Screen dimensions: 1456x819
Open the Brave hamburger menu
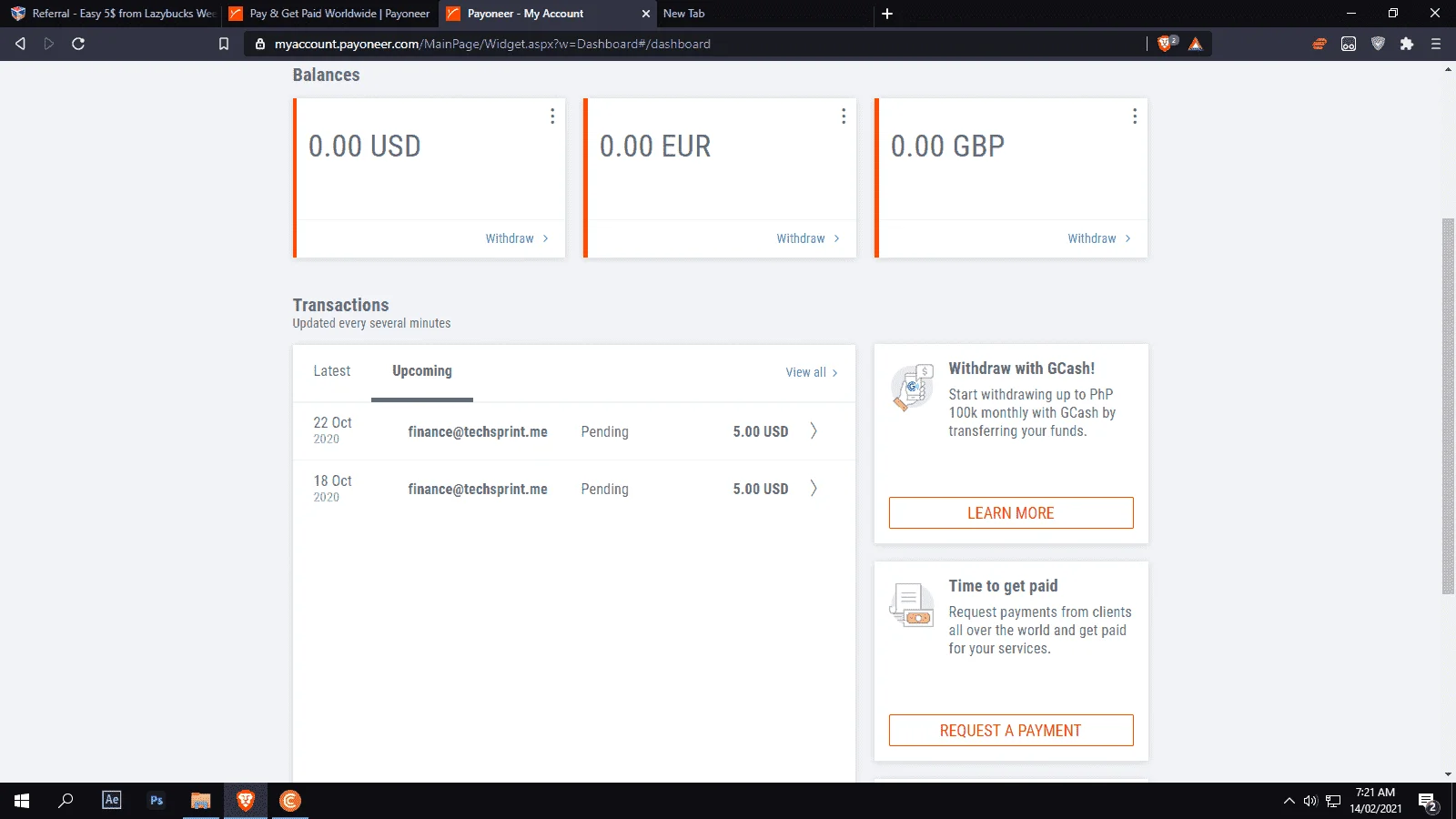tap(1436, 44)
